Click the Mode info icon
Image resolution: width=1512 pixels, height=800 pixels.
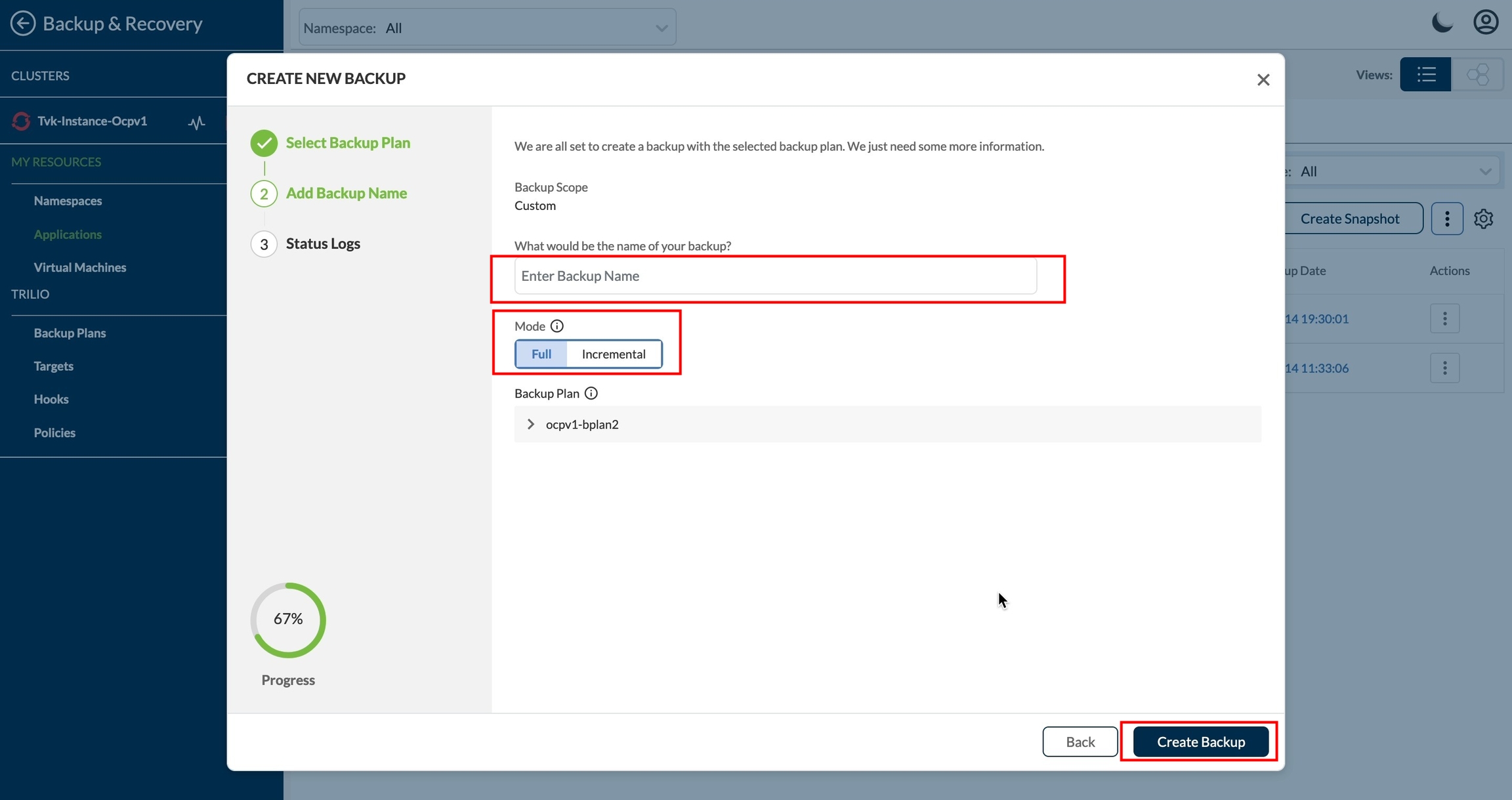pos(556,326)
